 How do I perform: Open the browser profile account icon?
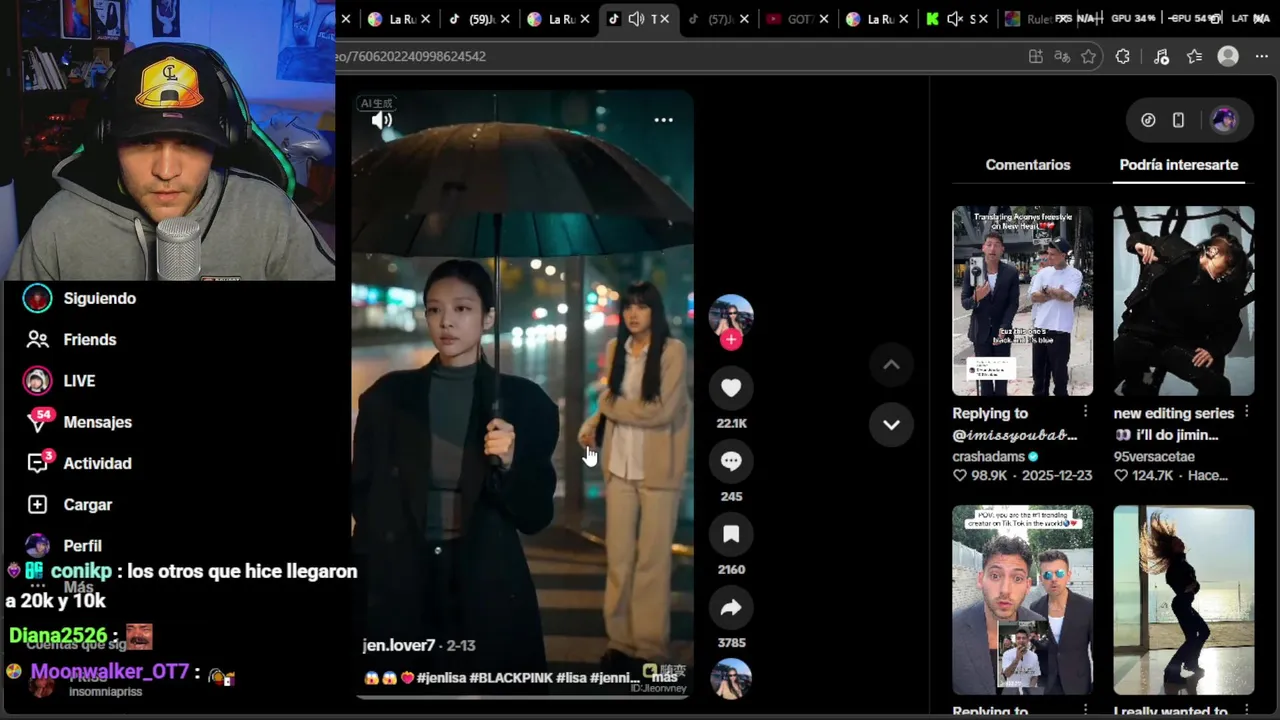1228,57
